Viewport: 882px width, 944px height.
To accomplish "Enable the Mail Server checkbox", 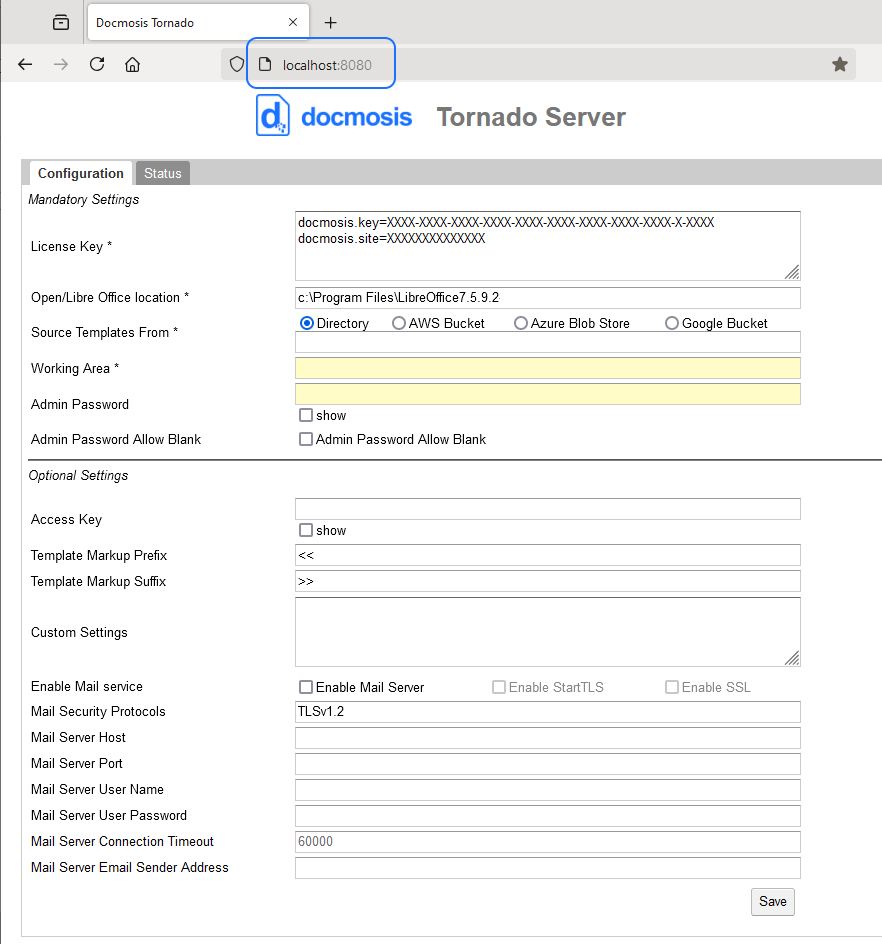I will [306, 687].
